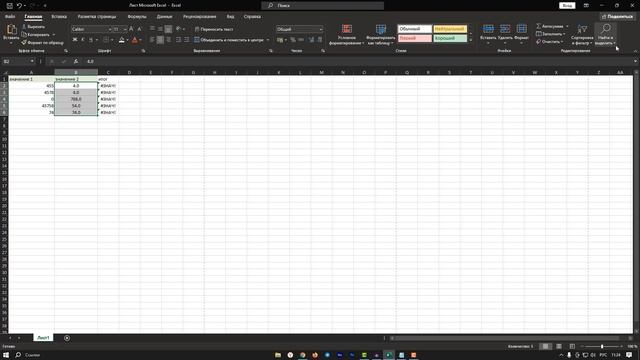Click the Format Painter (Формат по образцу) brush
This screenshot has height=360, width=640.
point(42,42)
